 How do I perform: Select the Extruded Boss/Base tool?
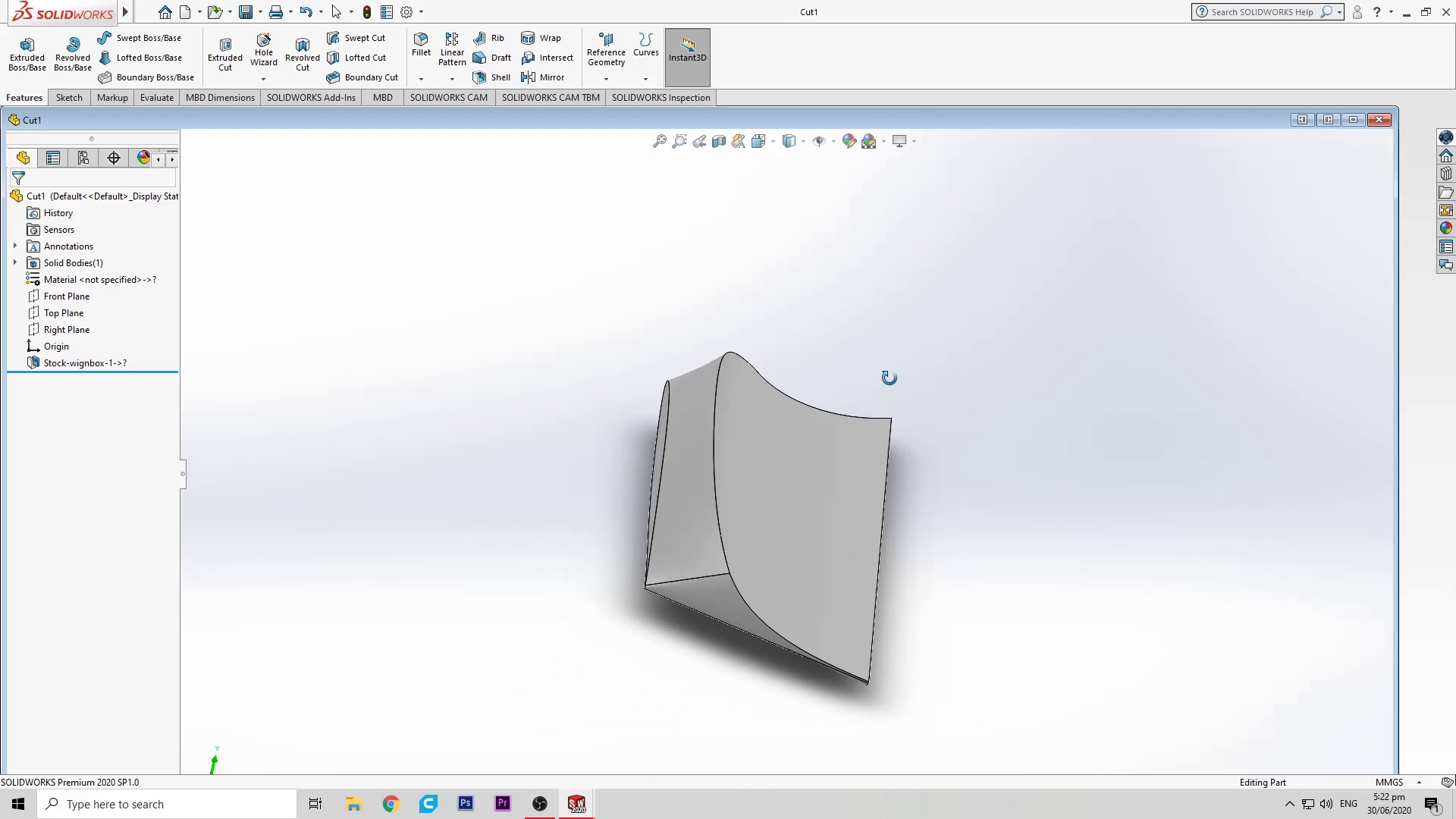point(27,54)
